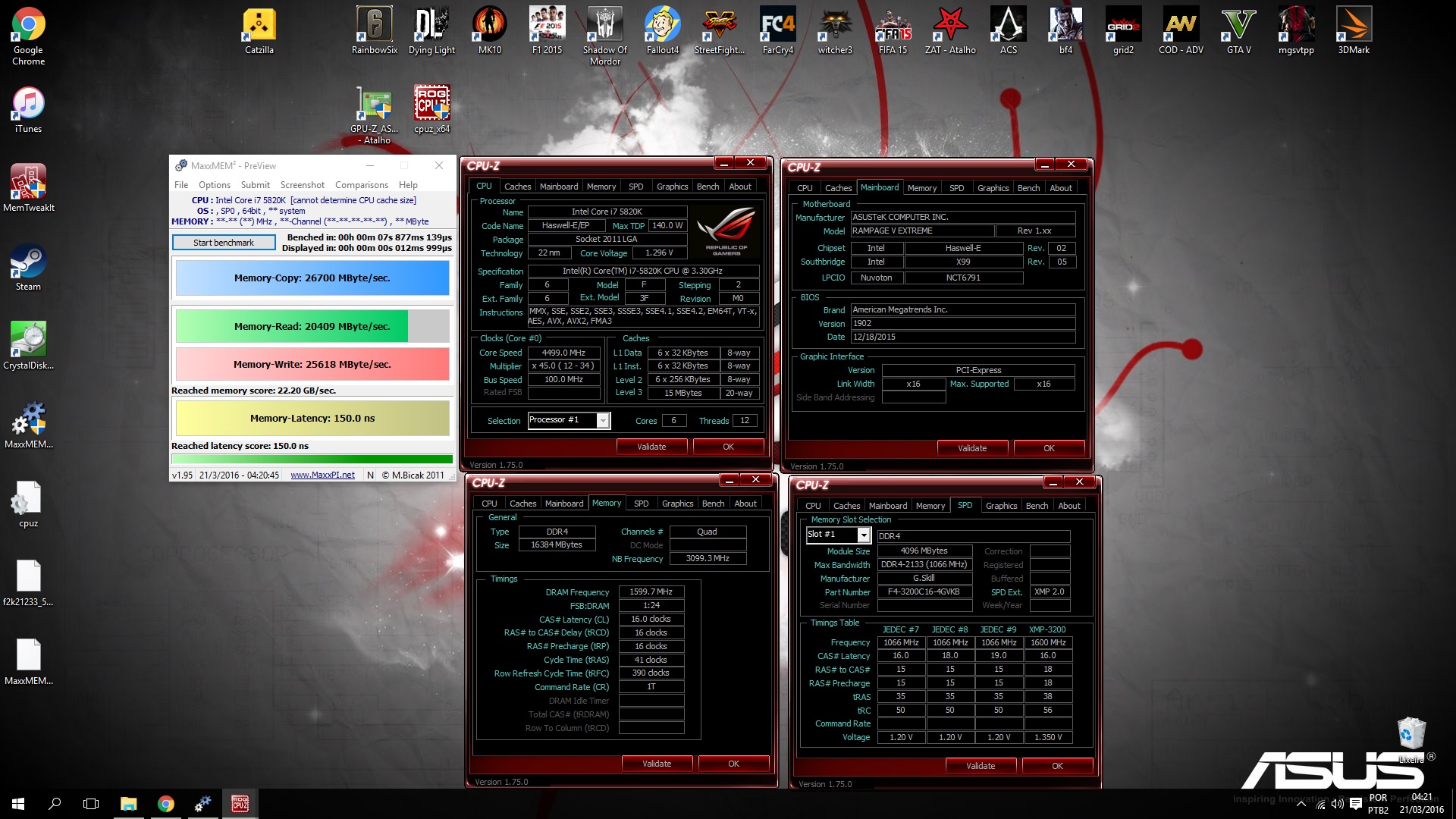Click the ROG CPU-Z taskbar icon
The height and width of the screenshot is (819, 1456).
240,804
